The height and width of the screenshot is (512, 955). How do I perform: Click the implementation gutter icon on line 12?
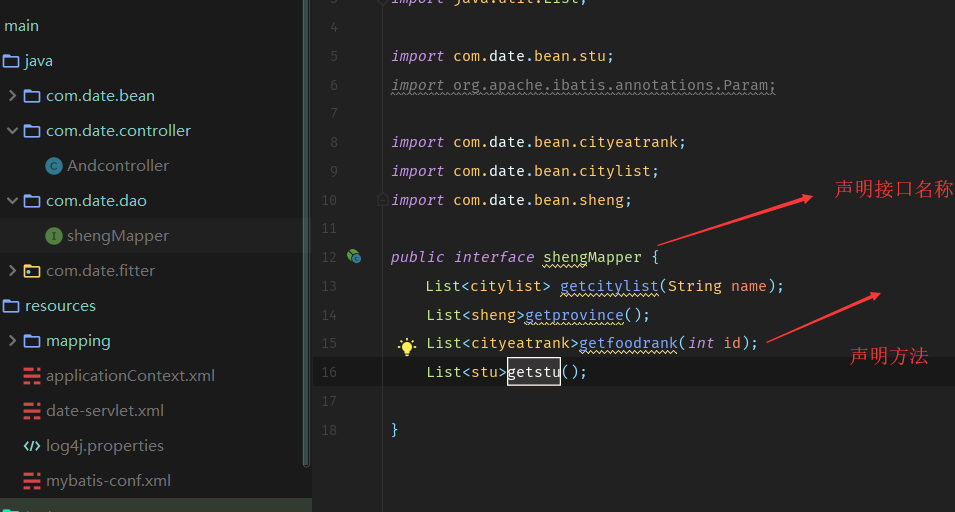354,256
